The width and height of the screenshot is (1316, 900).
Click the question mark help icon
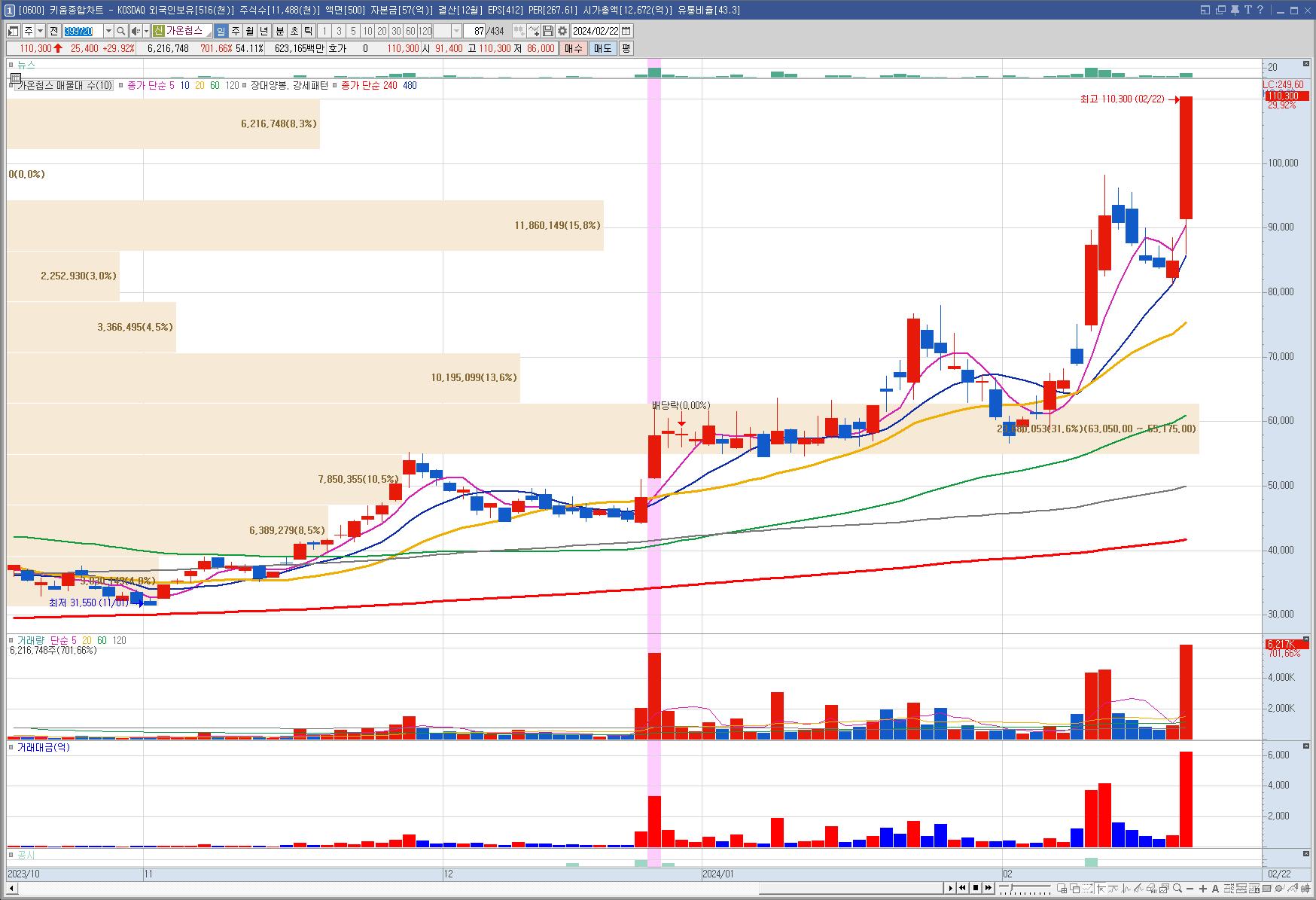pos(1260,10)
